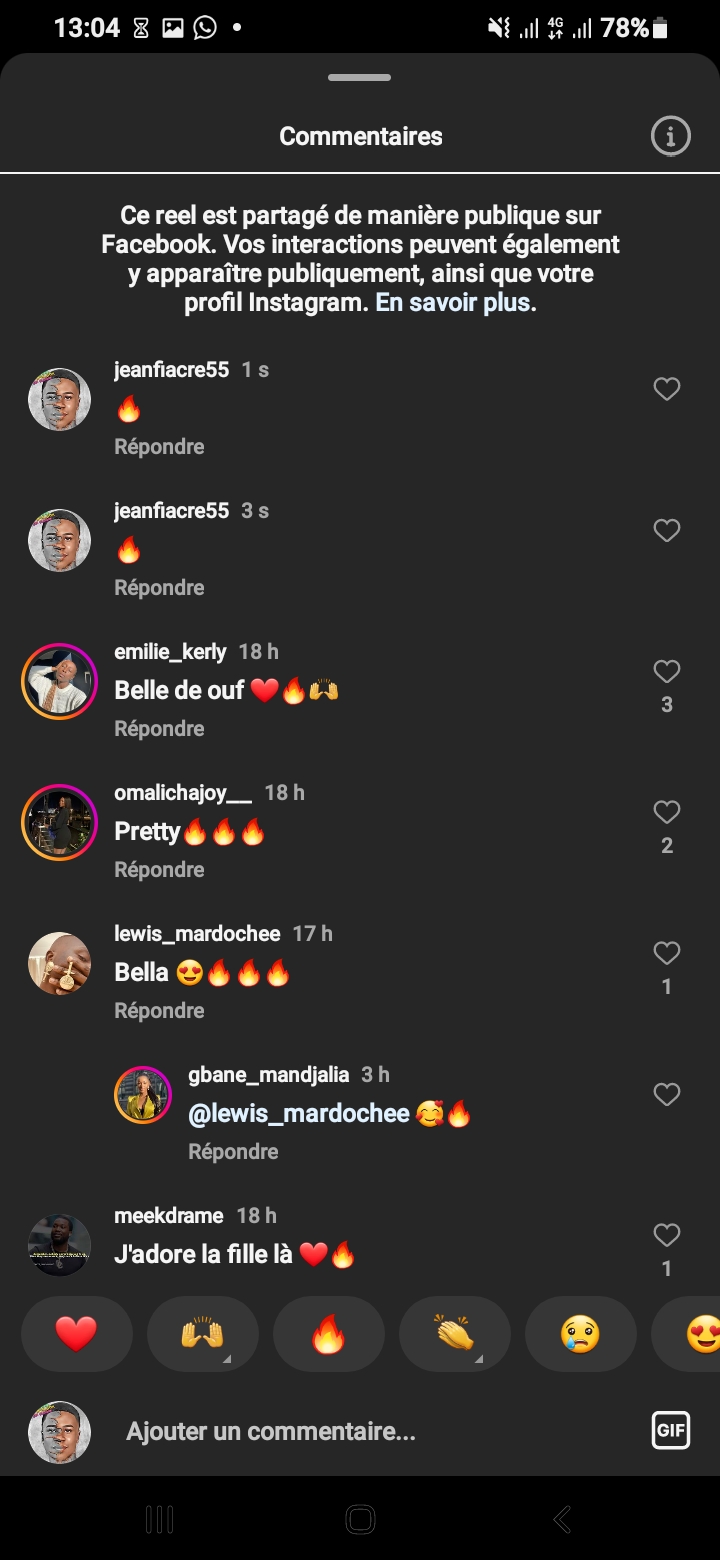Like lewis_mardochee's "Bella" comment
The image size is (720, 1560).
667,953
